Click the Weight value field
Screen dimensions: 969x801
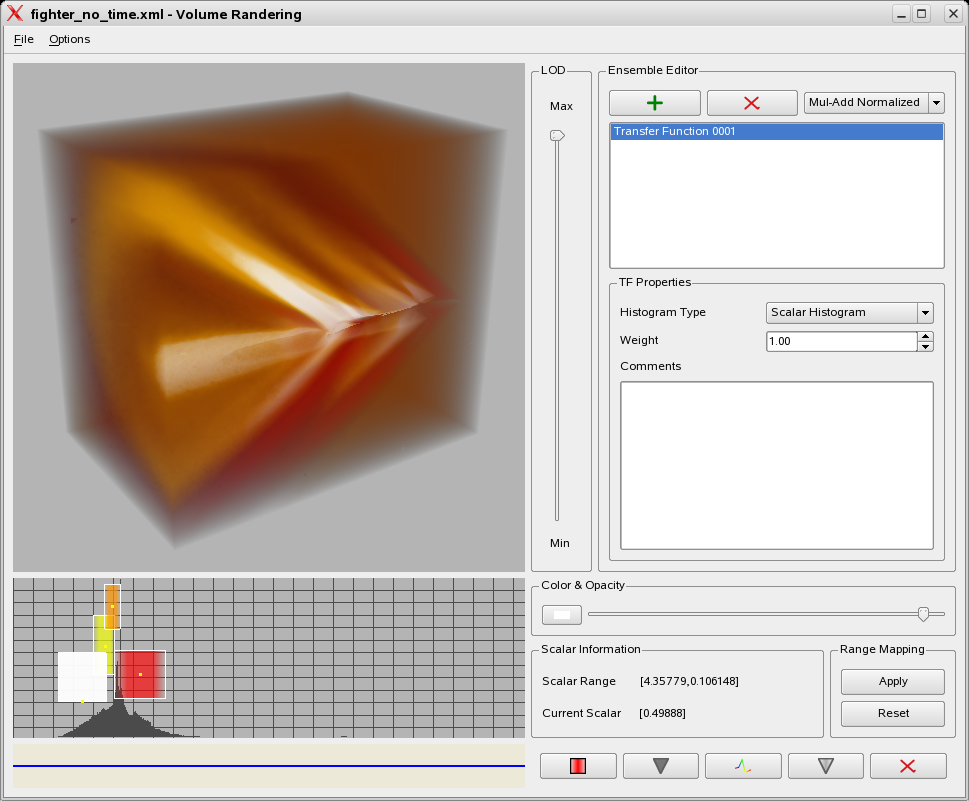(842, 341)
